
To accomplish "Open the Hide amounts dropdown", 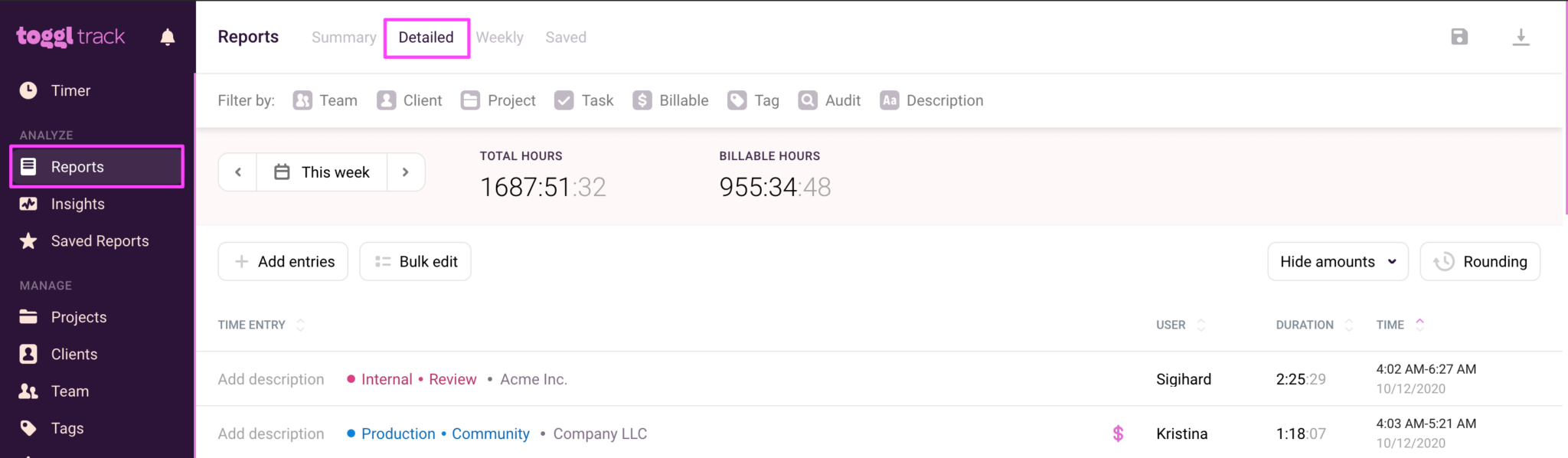I will pyautogui.click(x=1337, y=261).
